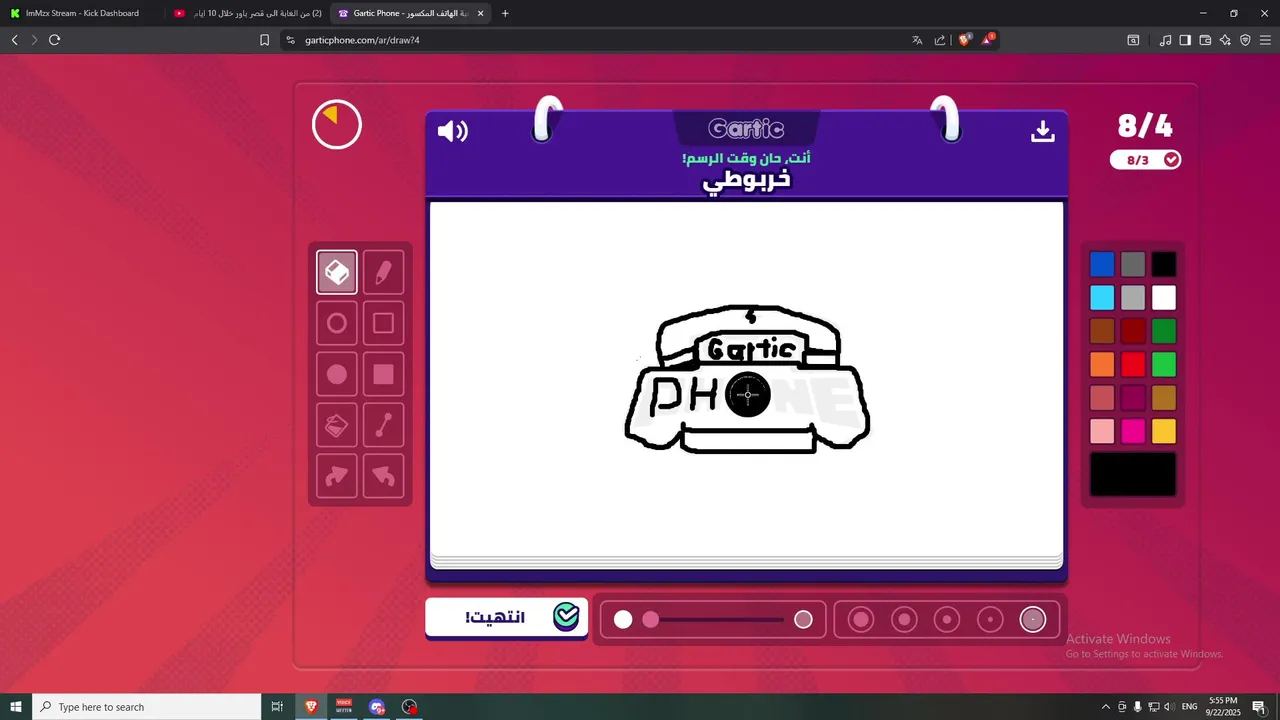
Task: Pick the dark gray color swatch
Action: (1133, 264)
